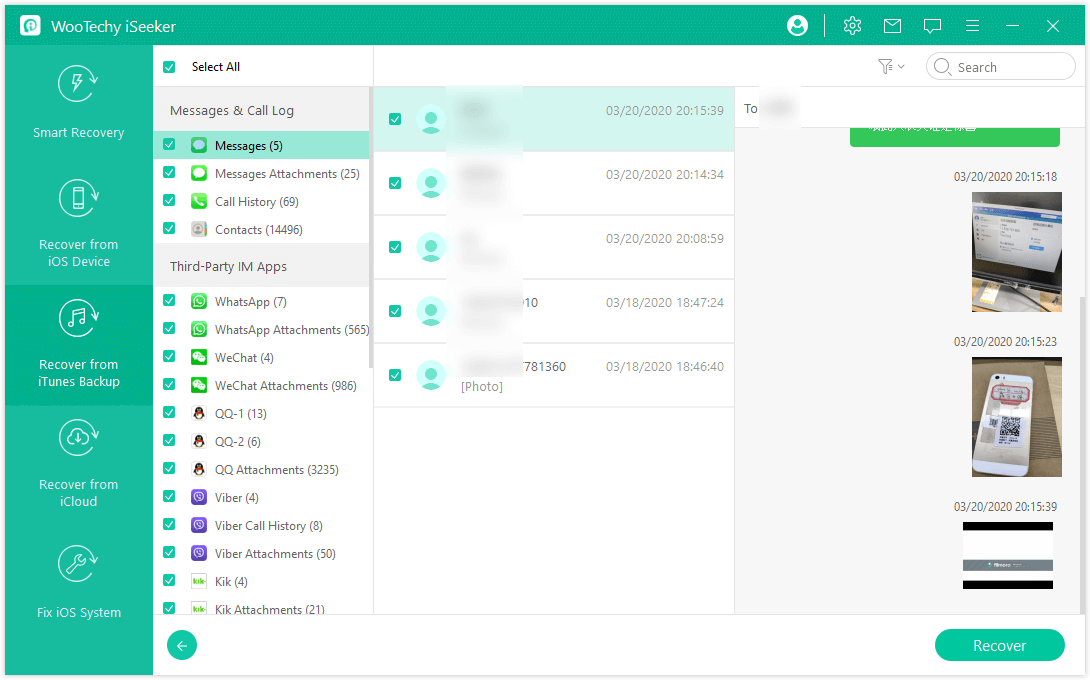
Task: Open the user account profile icon
Action: tap(797, 26)
